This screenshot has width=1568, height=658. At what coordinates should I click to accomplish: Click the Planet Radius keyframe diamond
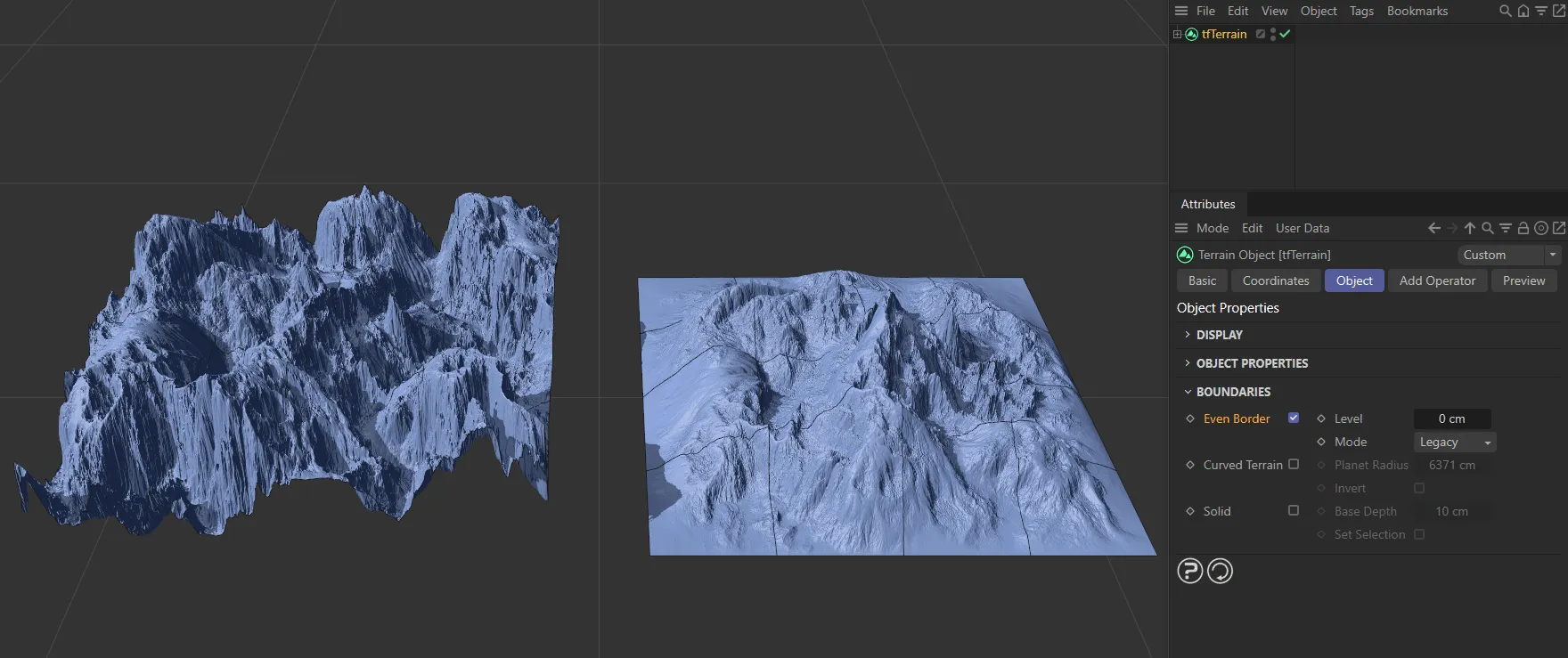click(1321, 465)
